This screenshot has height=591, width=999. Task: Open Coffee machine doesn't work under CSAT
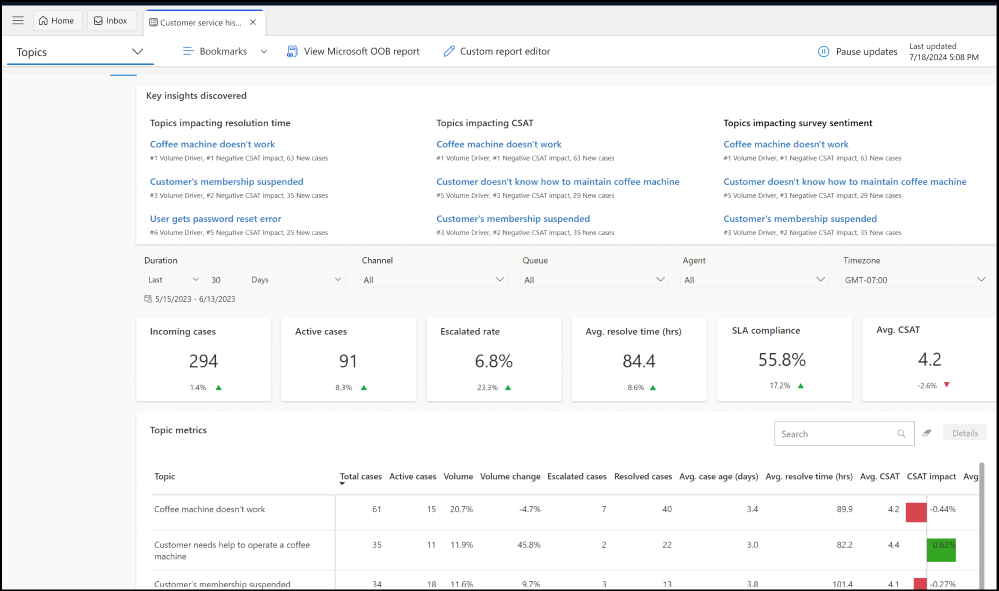click(499, 145)
